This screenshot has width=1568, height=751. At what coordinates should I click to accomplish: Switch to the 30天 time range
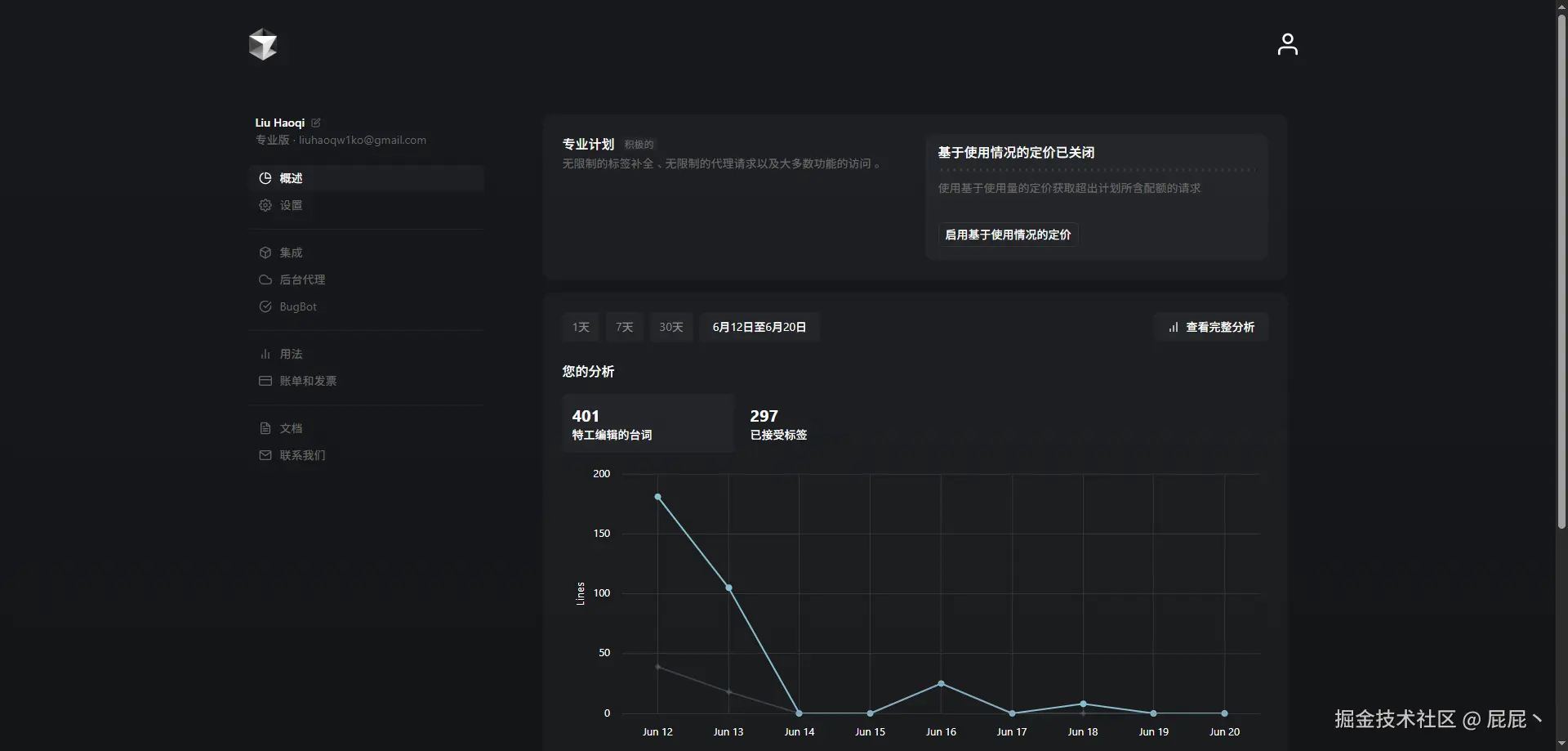point(670,327)
